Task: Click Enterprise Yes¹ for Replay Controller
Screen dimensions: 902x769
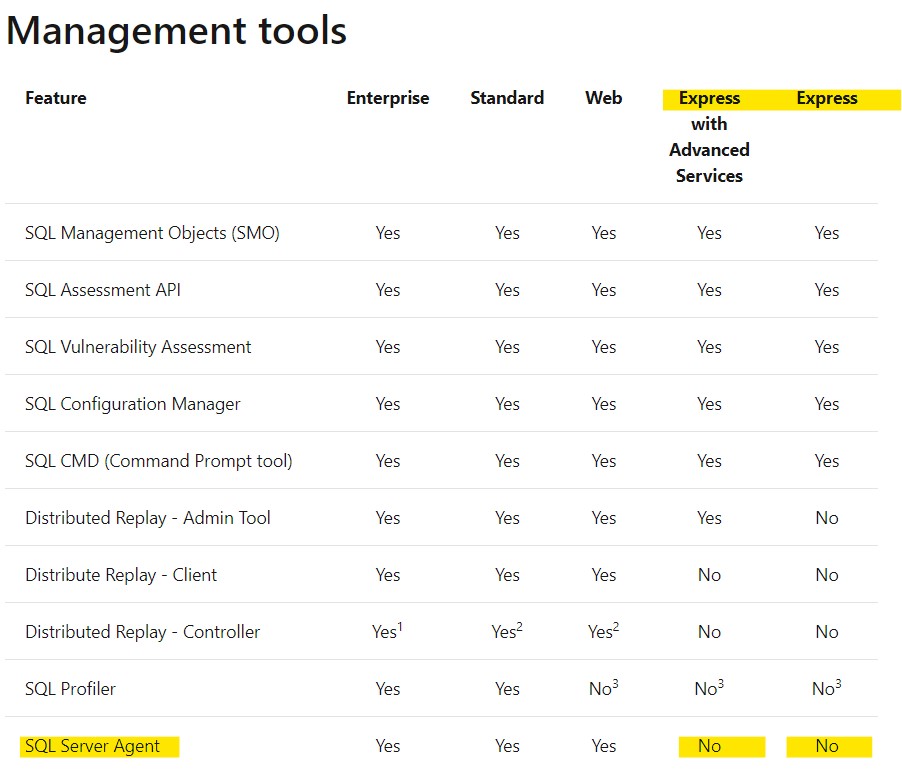Action: [x=387, y=631]
